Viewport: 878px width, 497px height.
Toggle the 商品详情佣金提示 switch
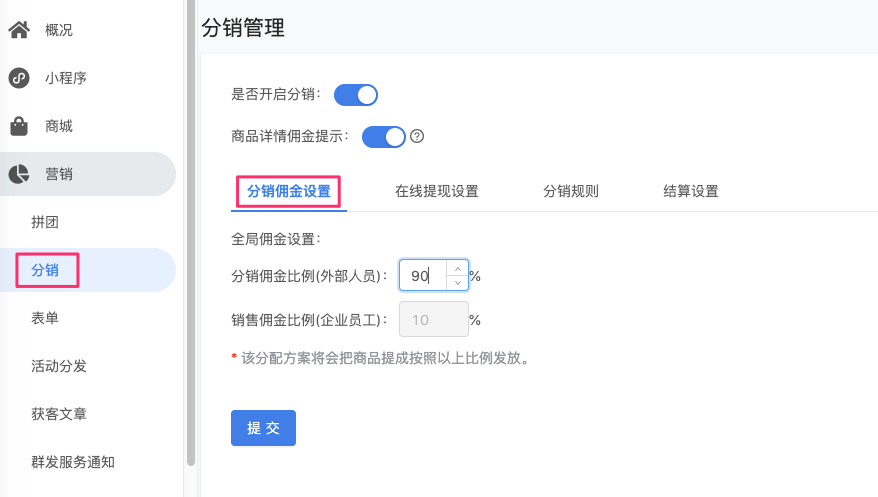(384, 137)
